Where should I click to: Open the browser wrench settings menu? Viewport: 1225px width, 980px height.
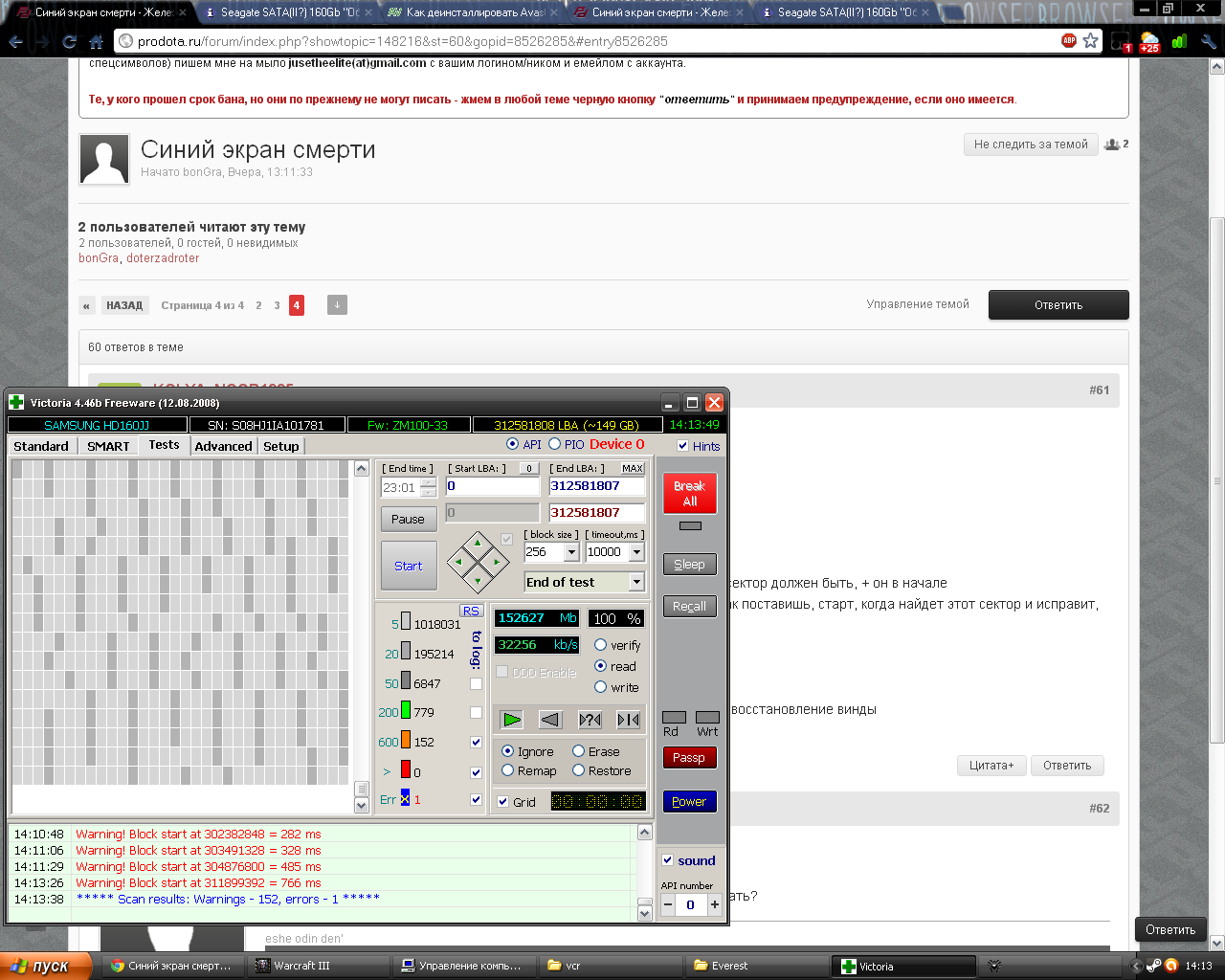point(1208,41)
